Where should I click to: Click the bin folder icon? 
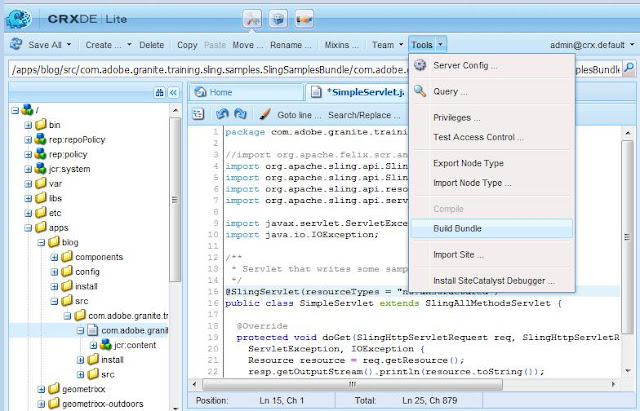(x=40, y=124)
